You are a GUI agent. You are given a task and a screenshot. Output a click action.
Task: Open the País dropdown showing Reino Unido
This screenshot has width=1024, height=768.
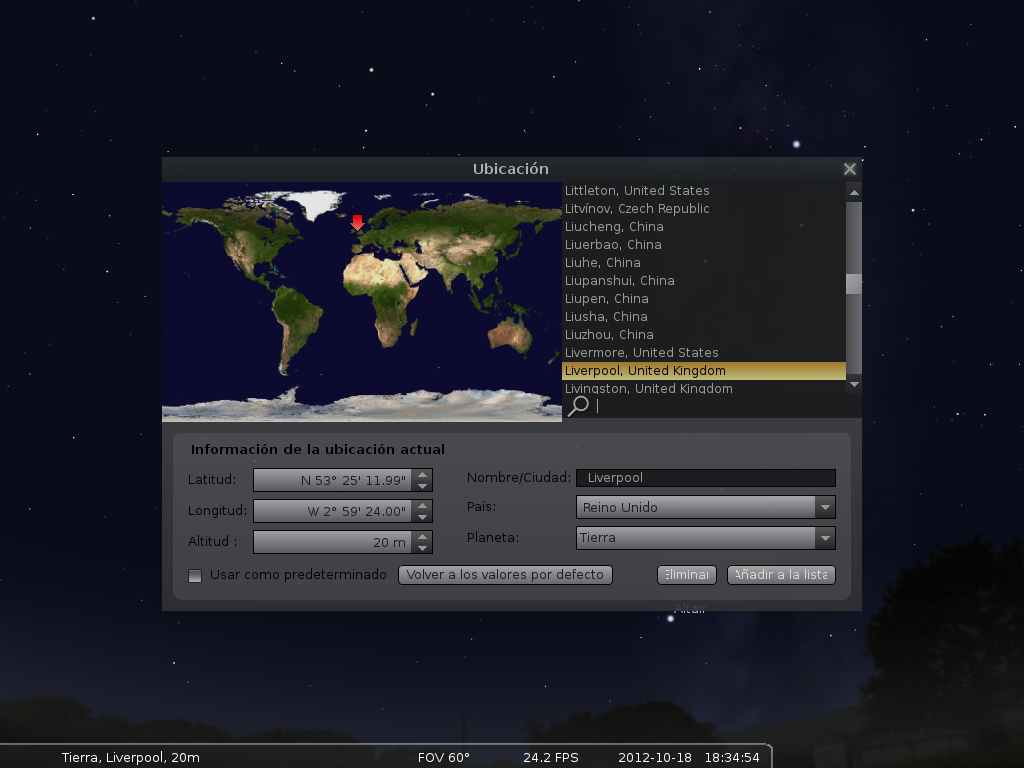825,507
